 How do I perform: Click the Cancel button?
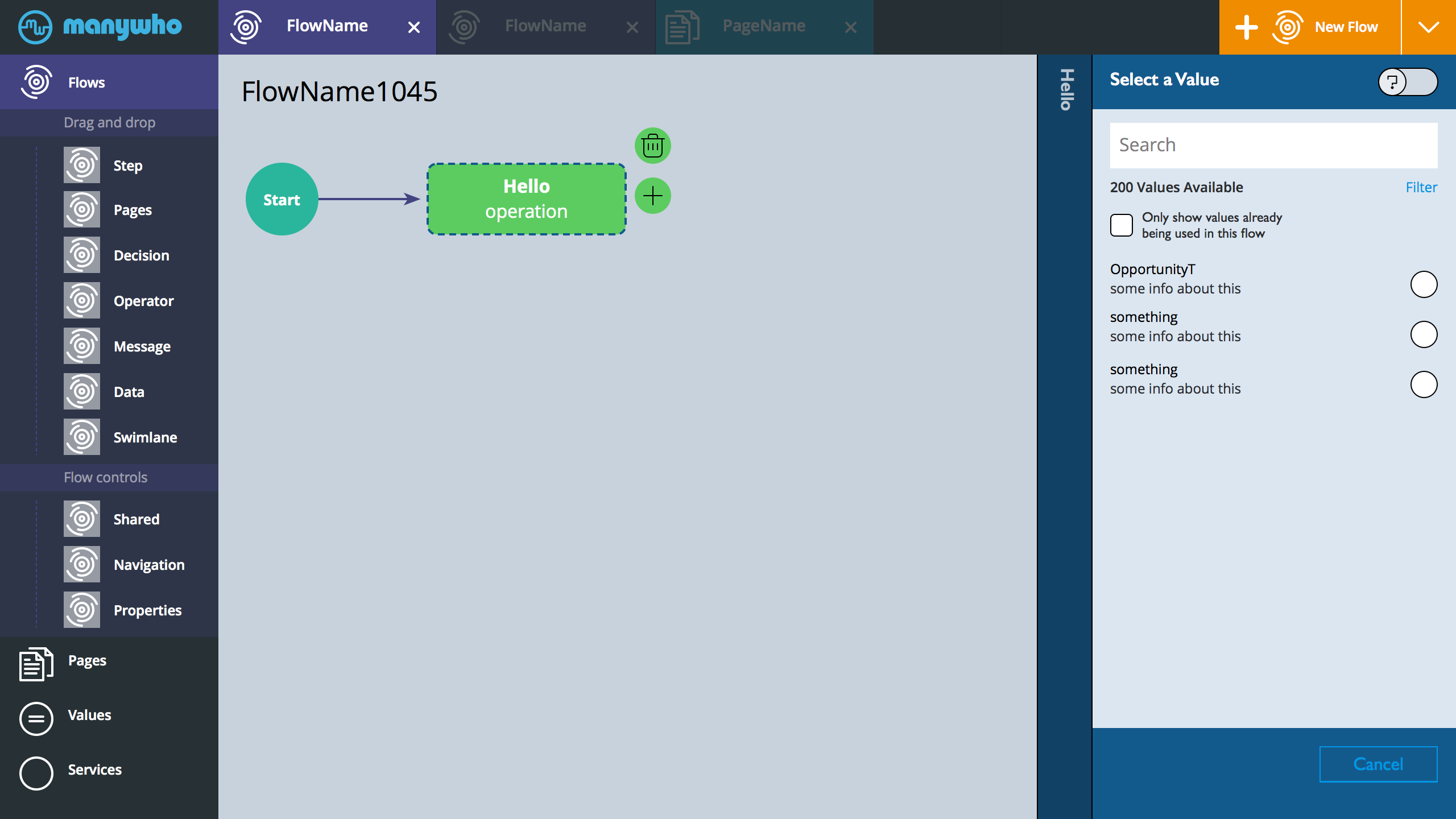click(1379, 764)
